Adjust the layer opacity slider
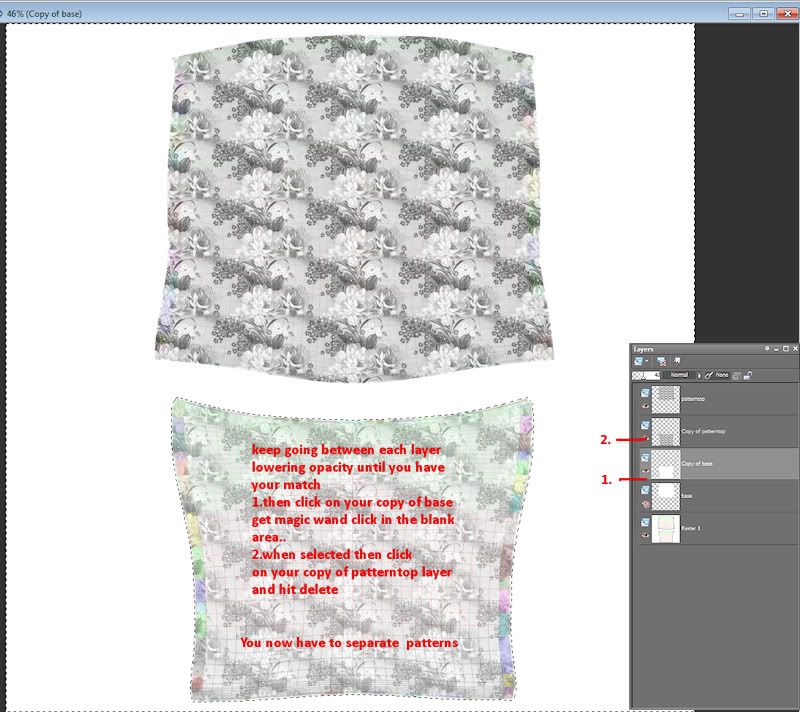Screen dimensions: 800x712 (x=644, y=375)
